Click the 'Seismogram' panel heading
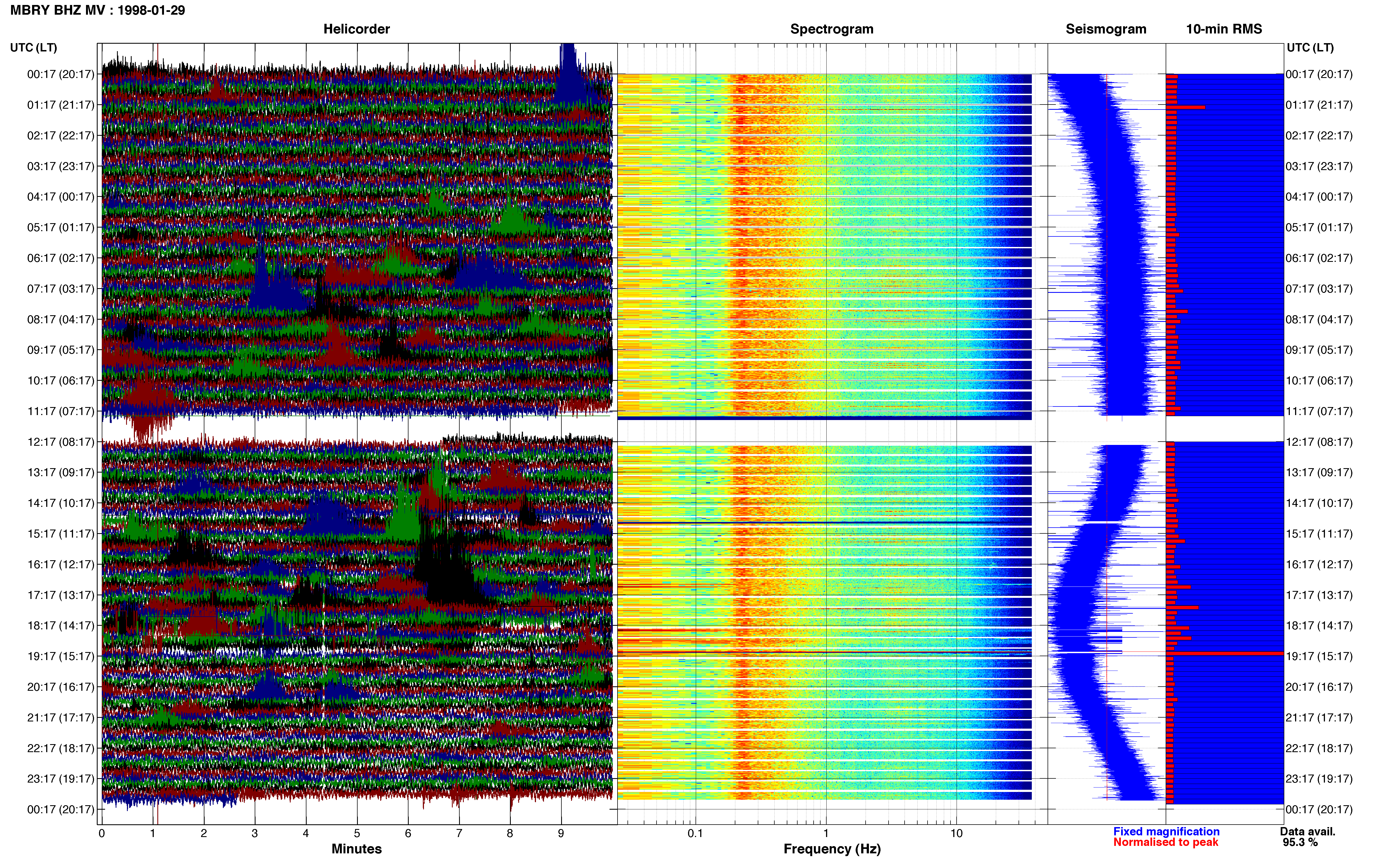The height and width of the screenshot is (868, 1388). coord(1106,29)
